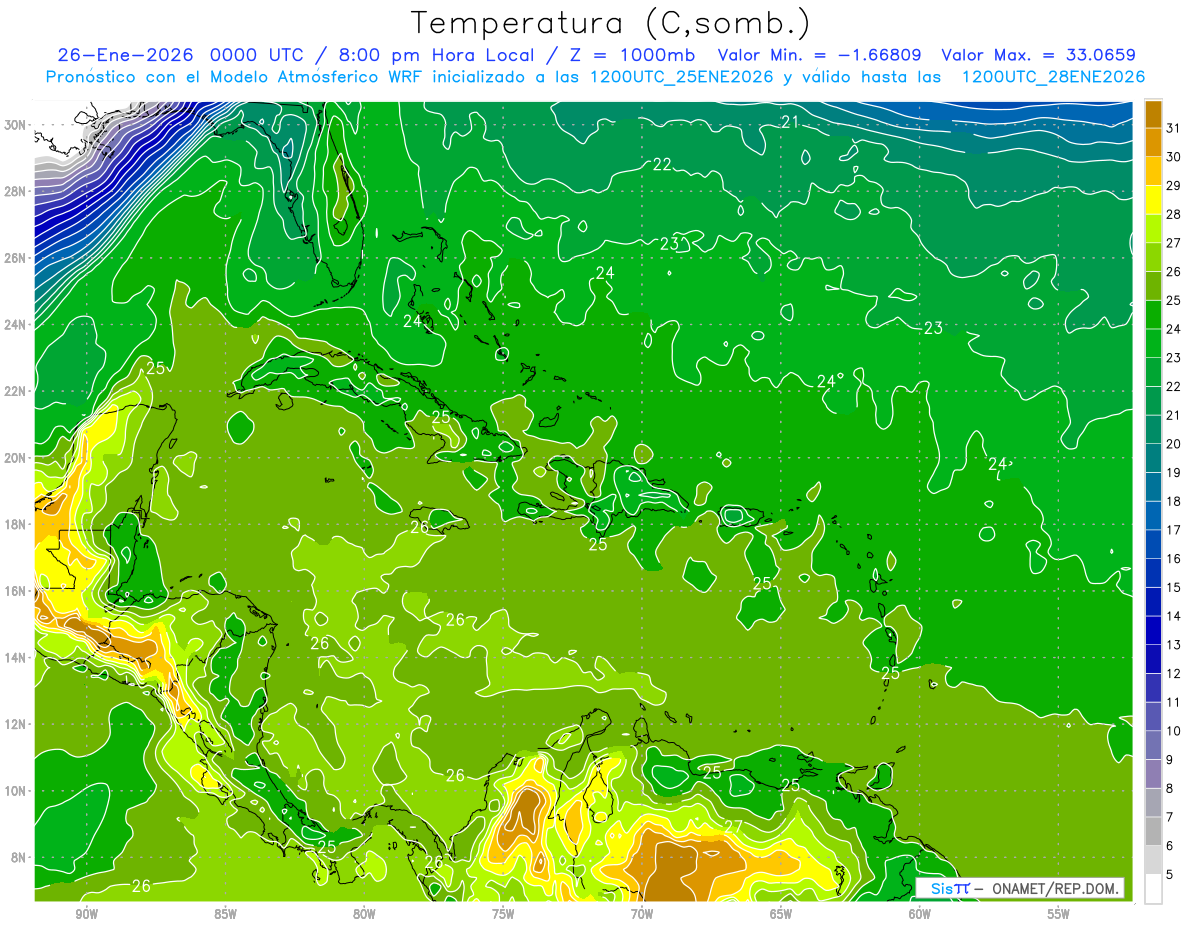The width and height of the screenshot is (1200, 927).
Task: Click the "Temperatura (C,somb.)" chart title
Action: pyautogui.click(x=611, y=23)
